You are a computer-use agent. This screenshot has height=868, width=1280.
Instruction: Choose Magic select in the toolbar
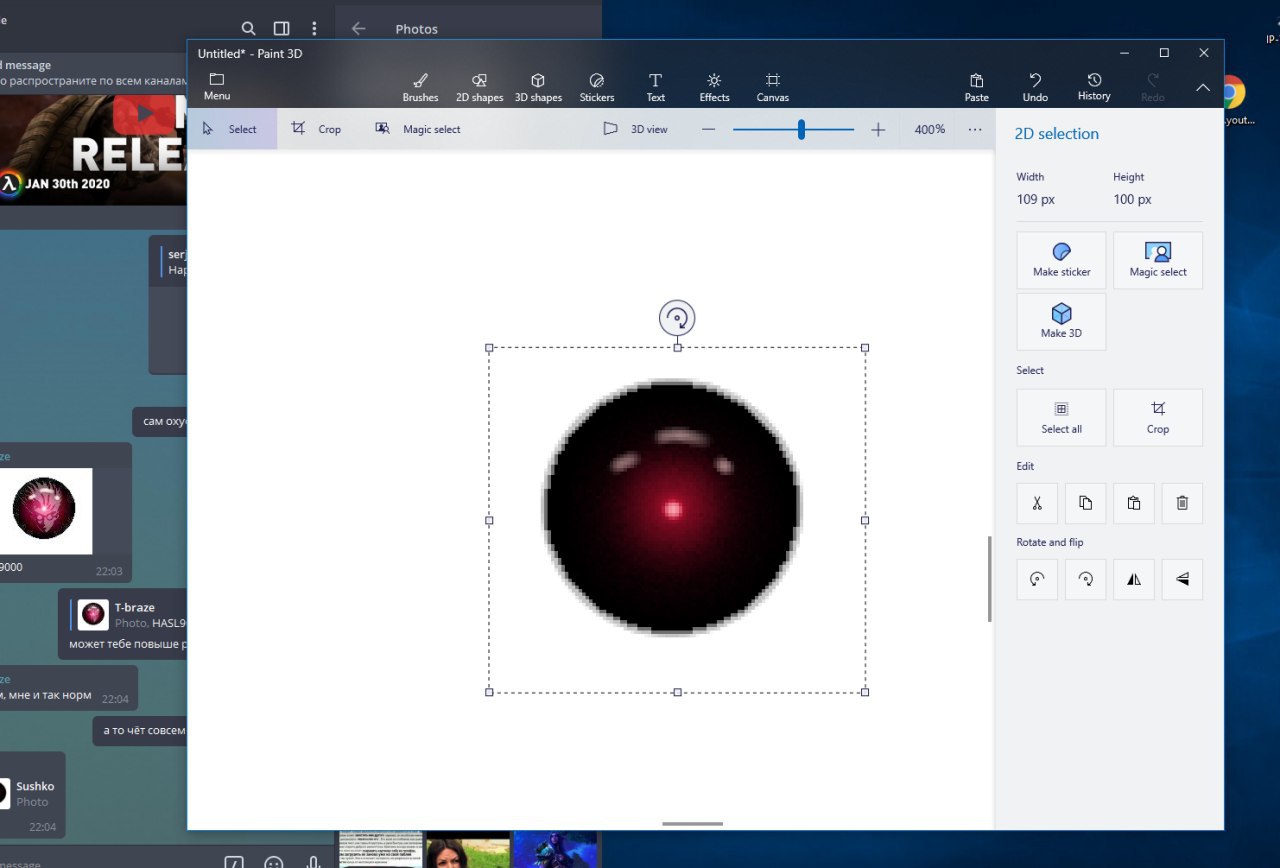418,129
